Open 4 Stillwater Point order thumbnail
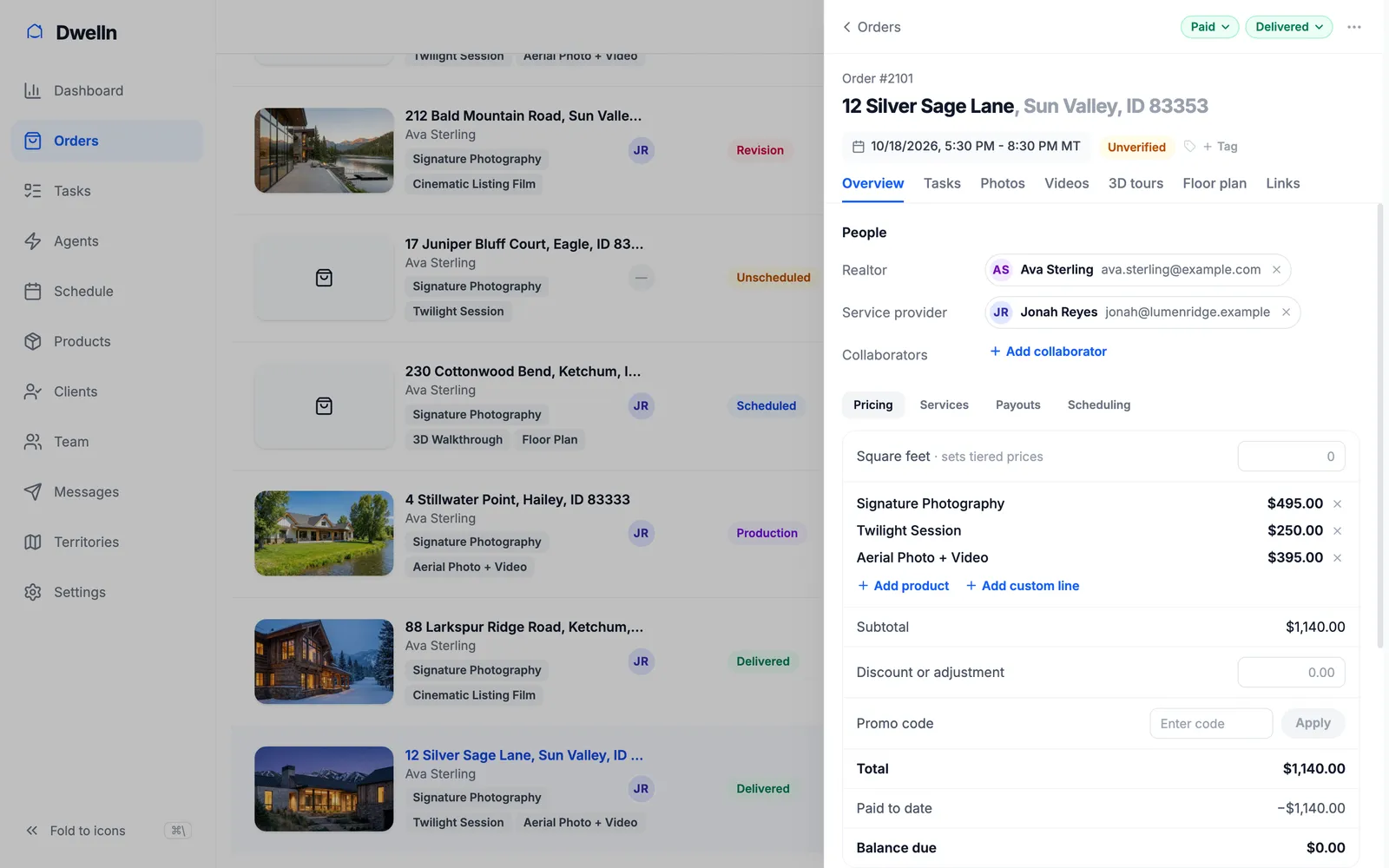1389x868 pixels. coord(324,533)
